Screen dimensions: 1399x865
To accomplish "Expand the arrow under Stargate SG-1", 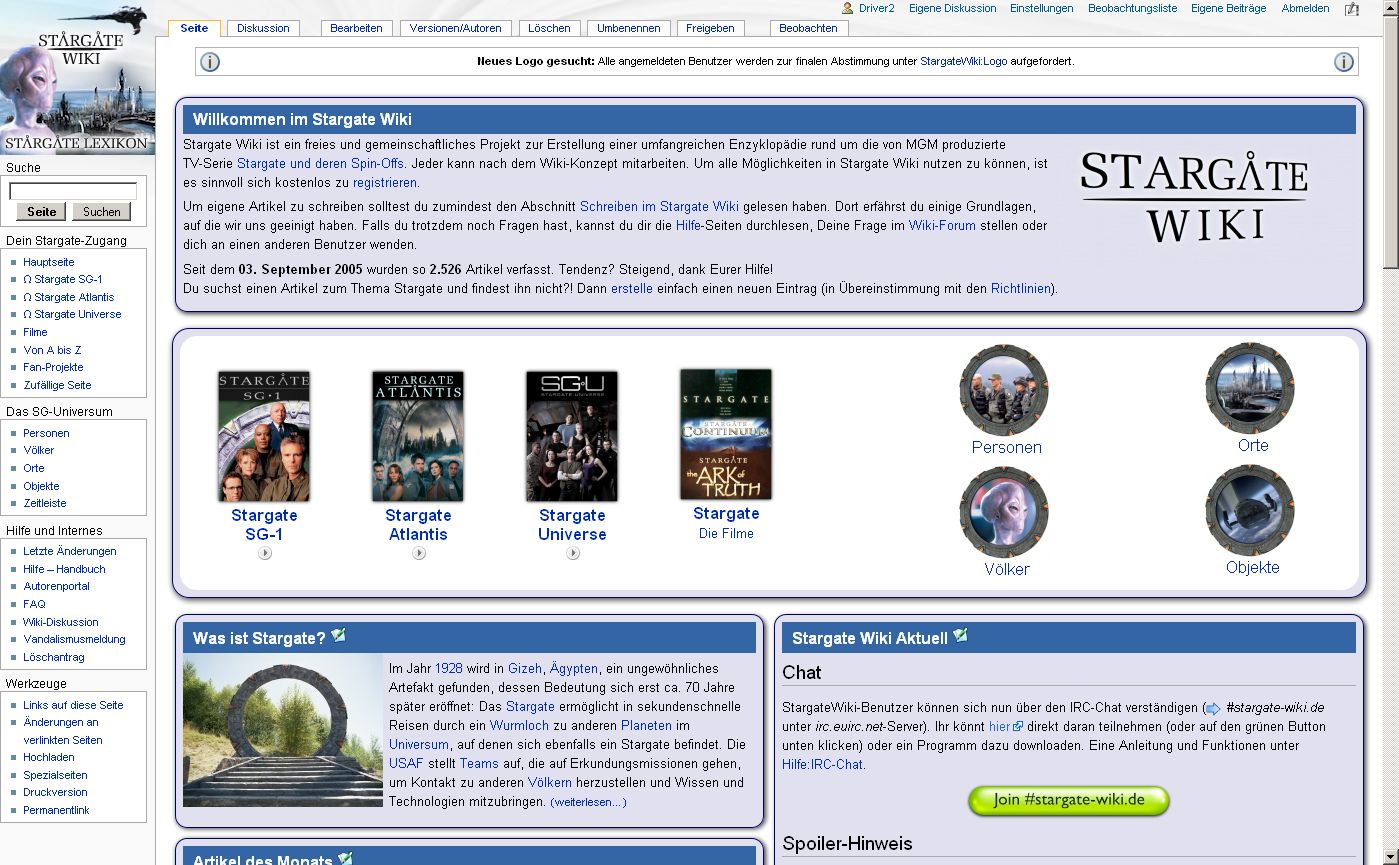I will pos(264,553).
